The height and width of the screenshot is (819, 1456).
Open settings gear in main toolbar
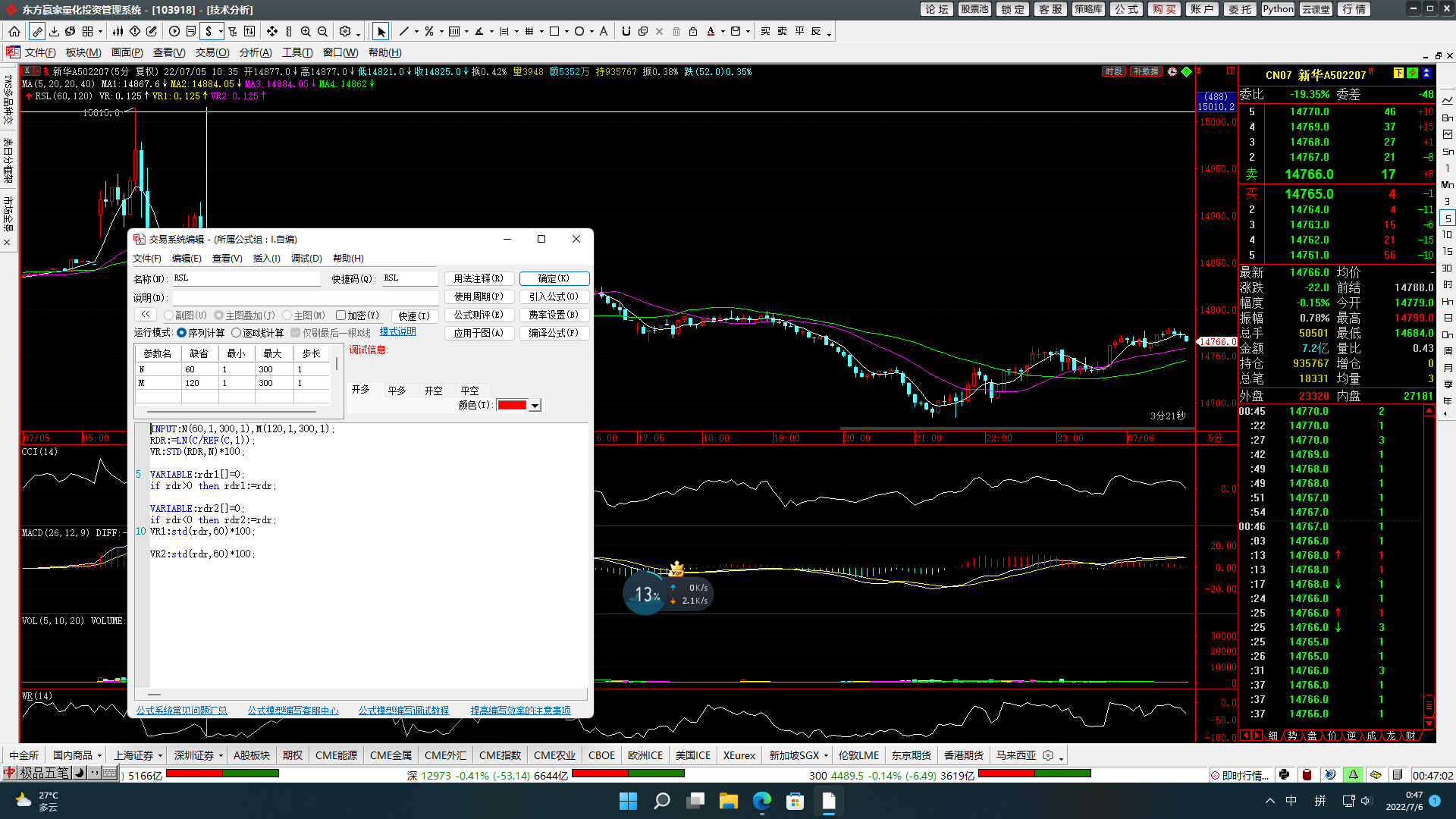[345, 31]
